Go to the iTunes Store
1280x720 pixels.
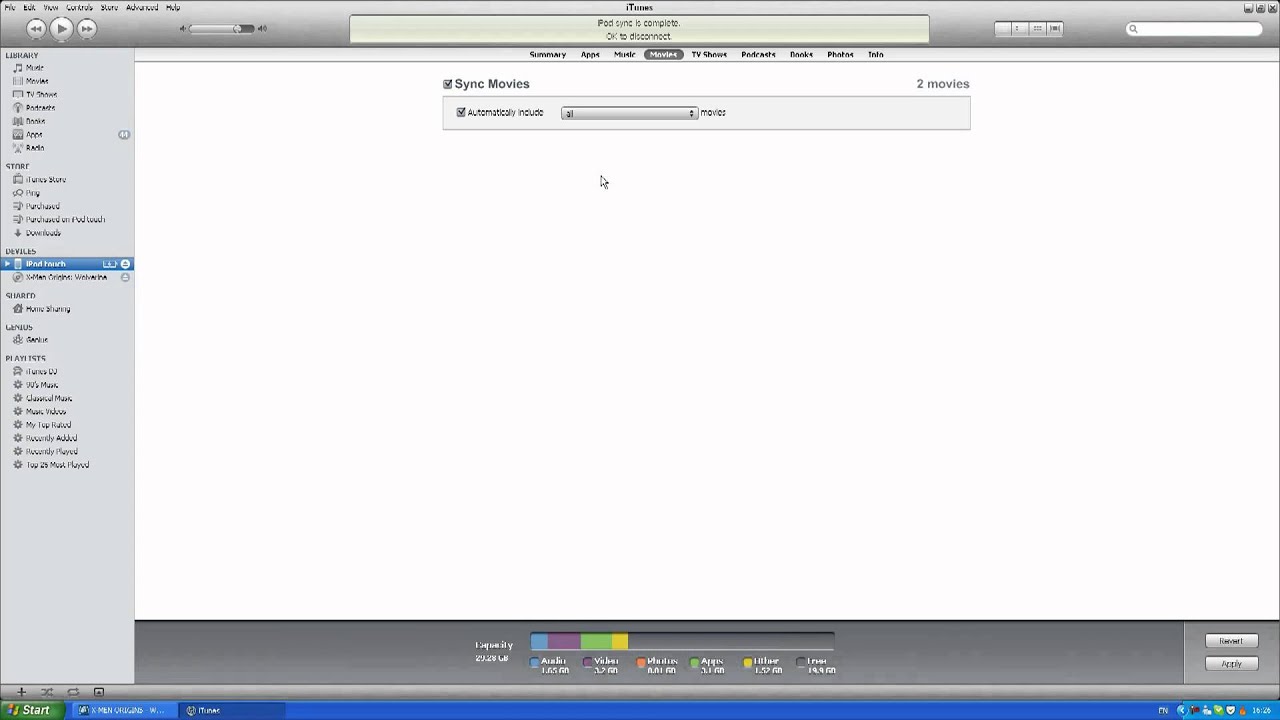pos(45,180)
